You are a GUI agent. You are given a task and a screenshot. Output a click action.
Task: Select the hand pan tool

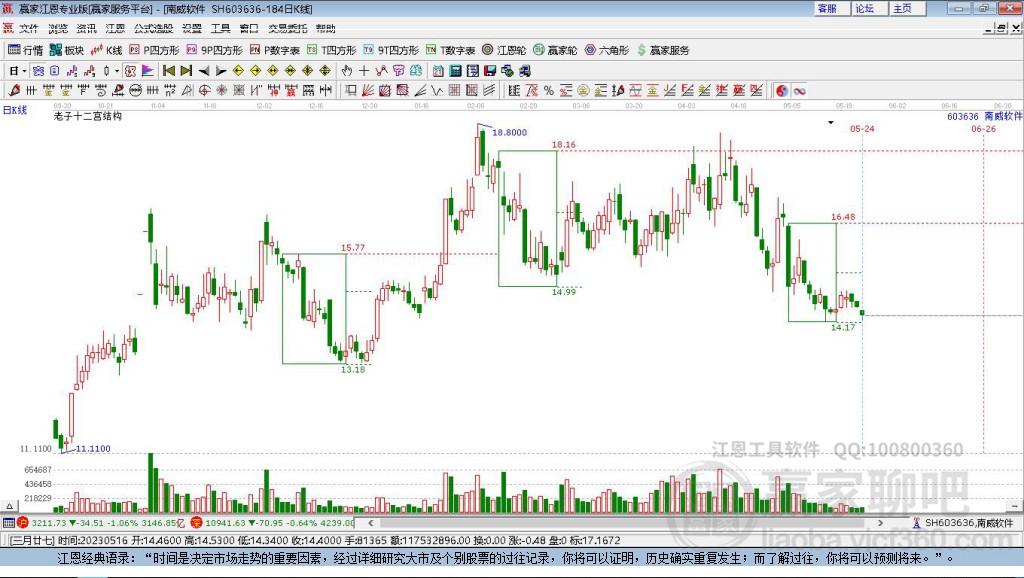click(347, 71)
